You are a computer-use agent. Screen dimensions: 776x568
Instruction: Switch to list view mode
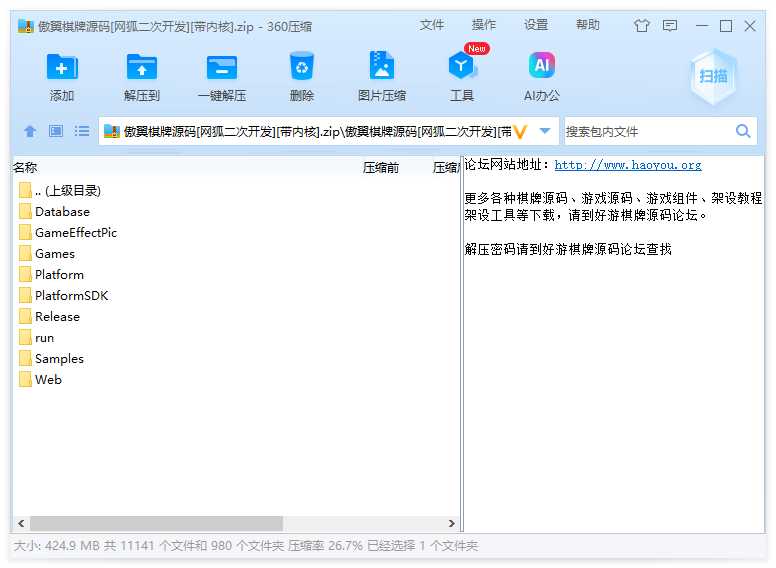coord(82,131)
